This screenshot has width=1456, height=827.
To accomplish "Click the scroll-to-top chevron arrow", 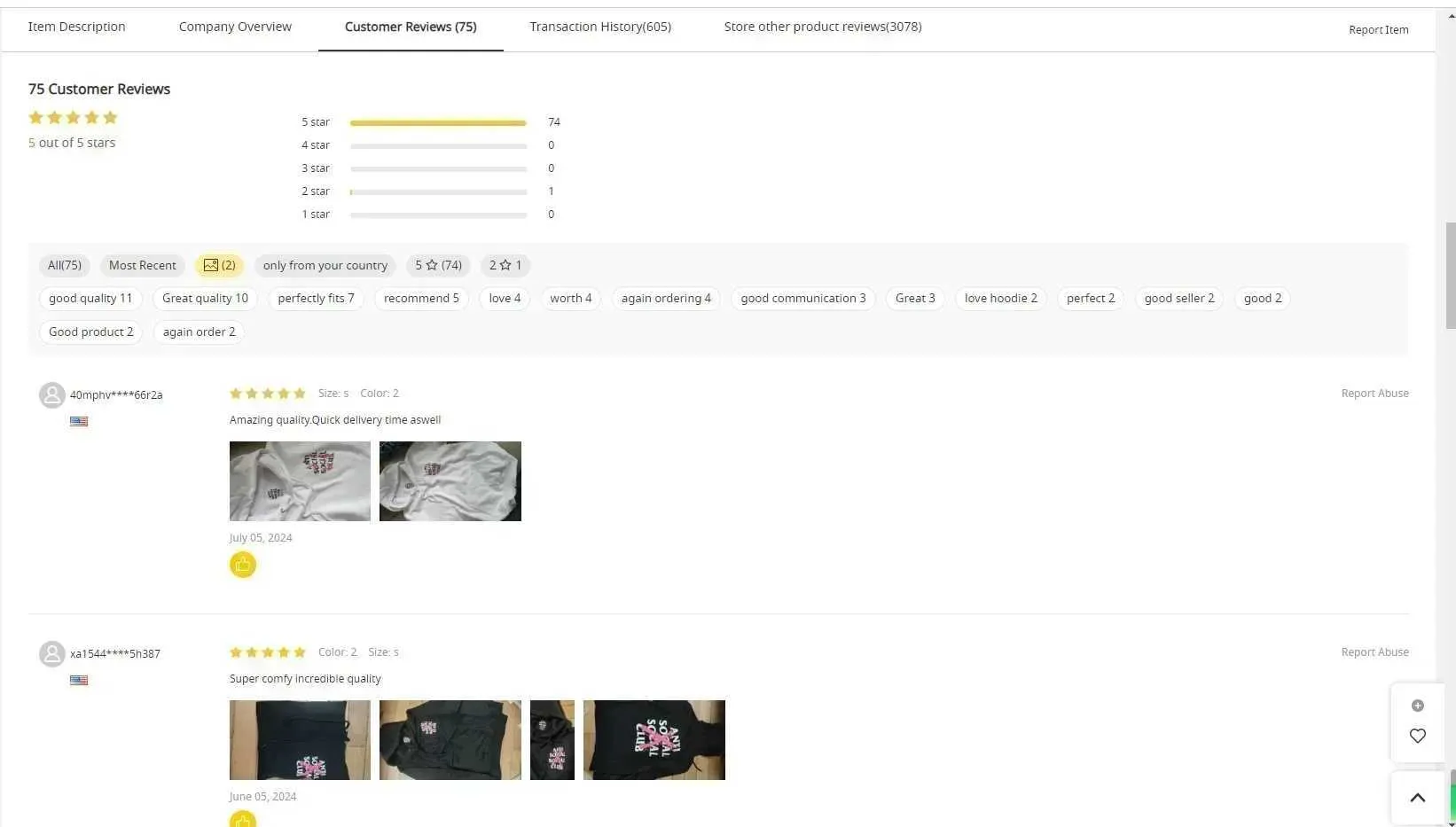I will (x=1417, y=798).
